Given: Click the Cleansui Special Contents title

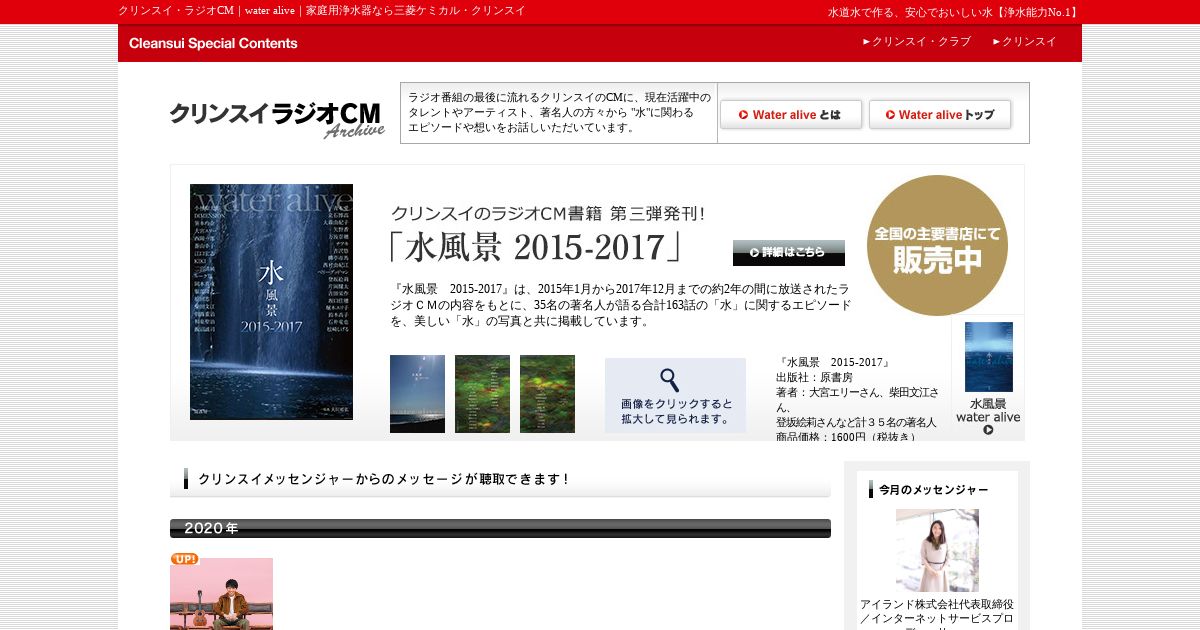Looking at the screenshot, I should [213, 43].
